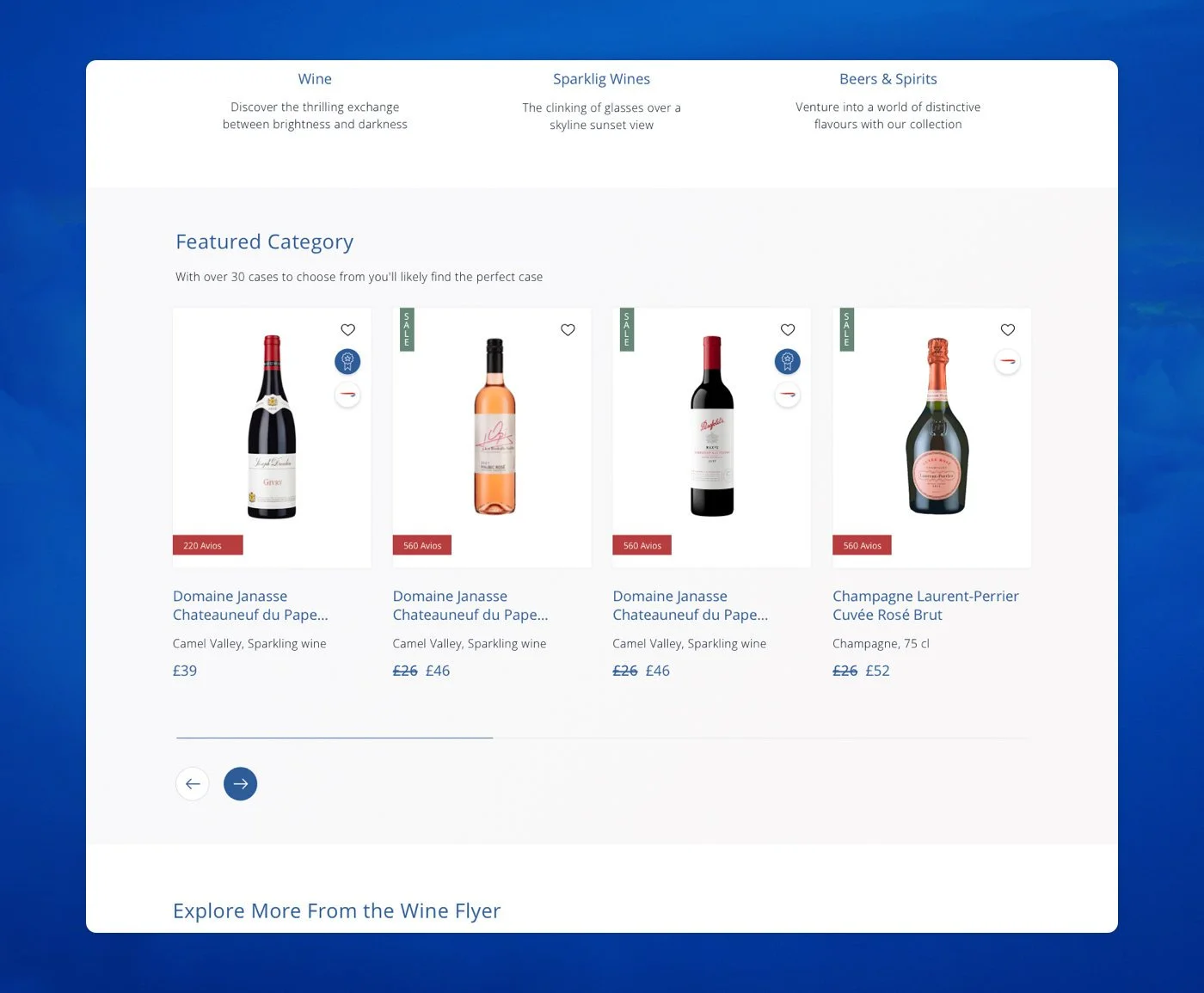Viewport: 1204px width, 993px height.
Task: Open the Sparklig Wines category
Action: click(602, 79)
